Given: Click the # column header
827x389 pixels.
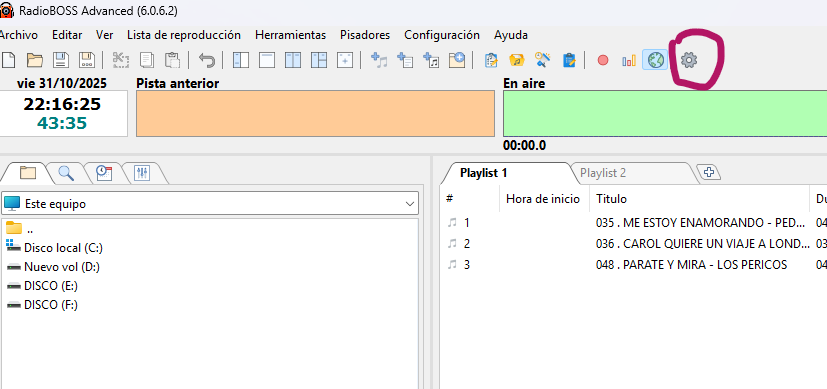Looking at the screenshot, I should 470,199.
